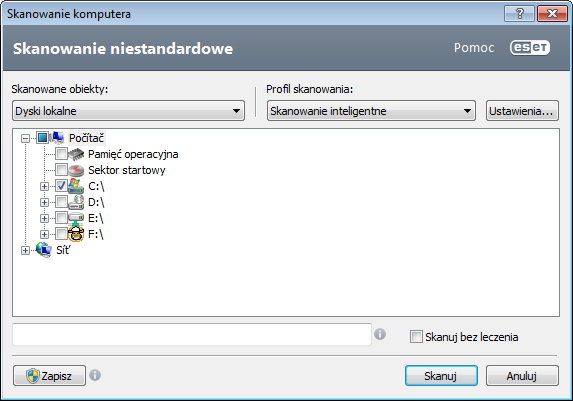Click the network drive icon for E:\
This screenshot has width=573, height=401.
[76, 218]
